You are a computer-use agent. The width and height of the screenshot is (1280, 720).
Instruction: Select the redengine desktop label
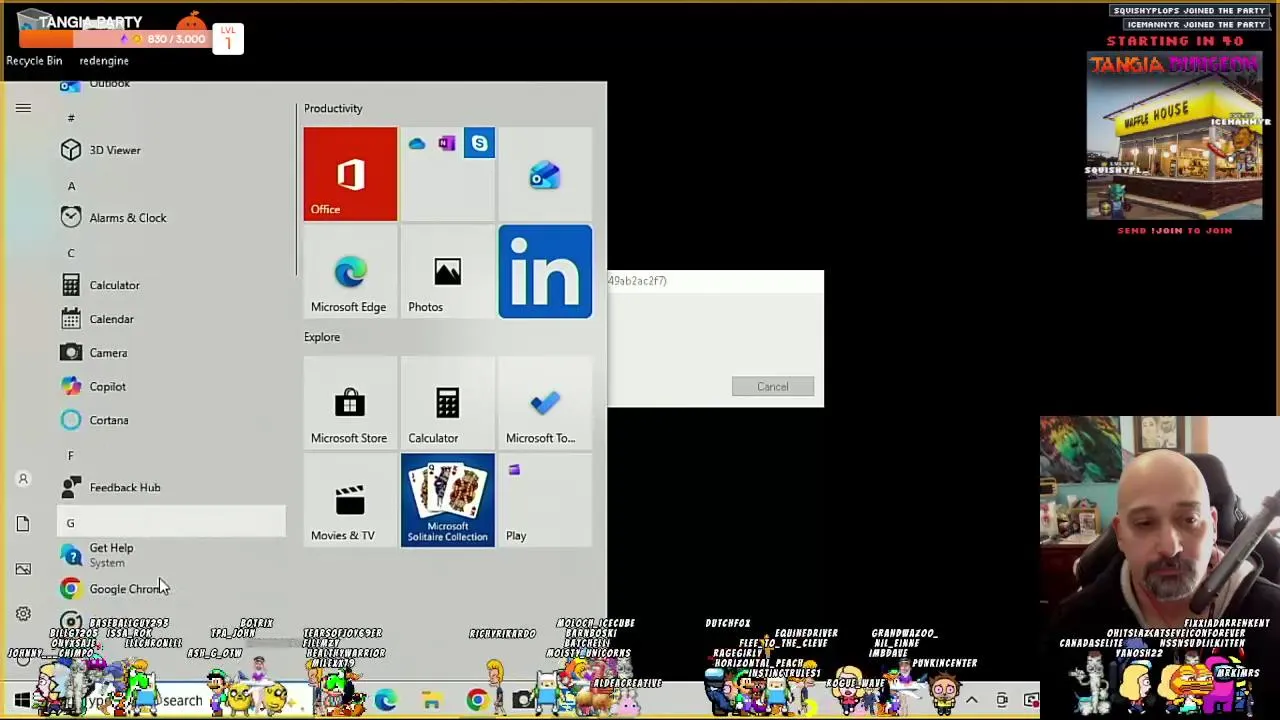104,60
